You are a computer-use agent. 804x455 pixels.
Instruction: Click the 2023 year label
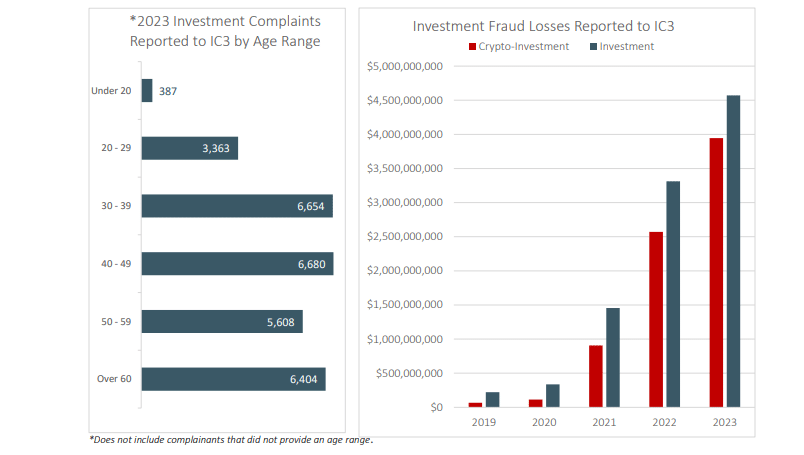coord(725,422)
